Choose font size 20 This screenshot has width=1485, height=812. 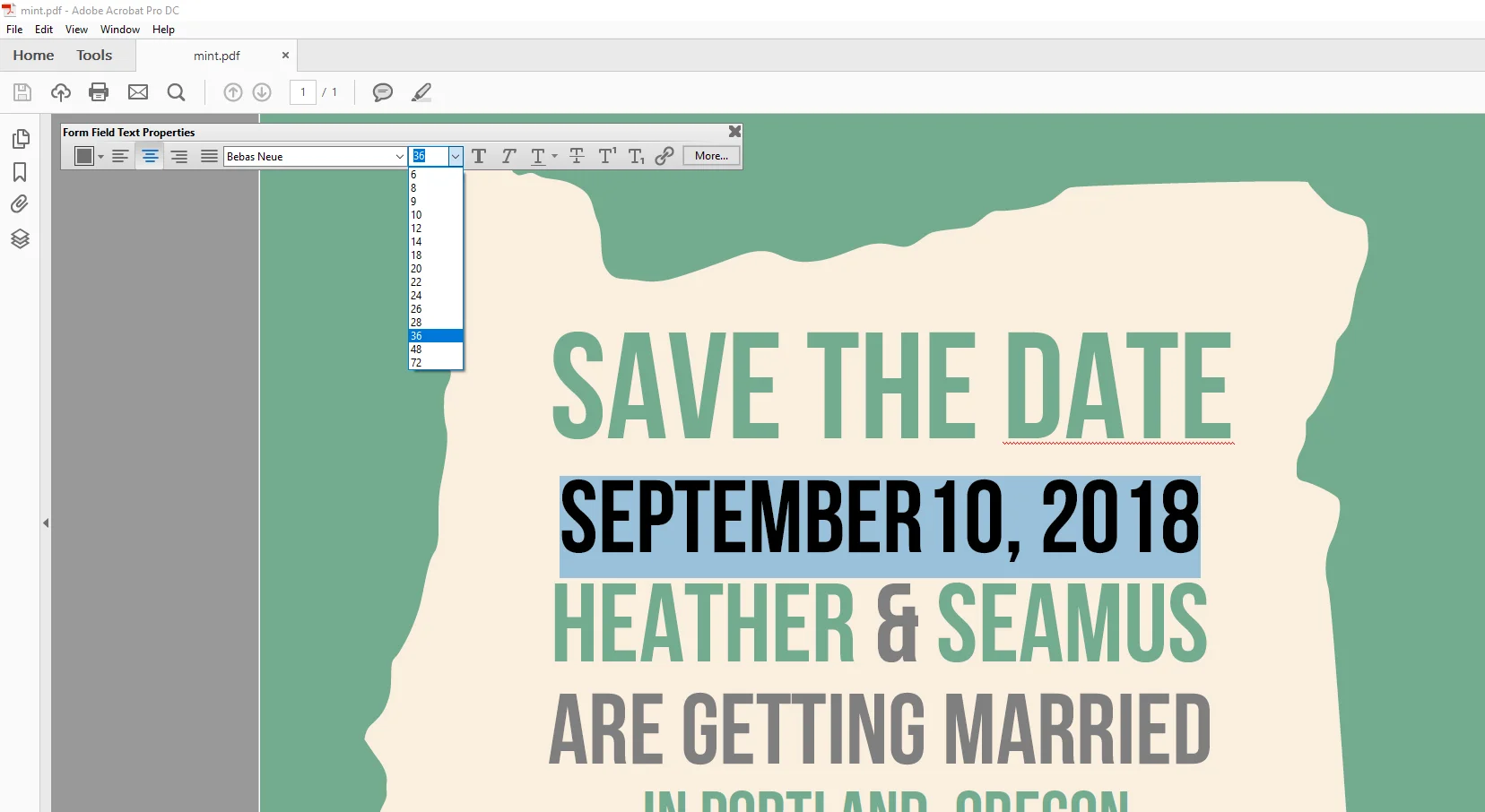coord(436,269)
